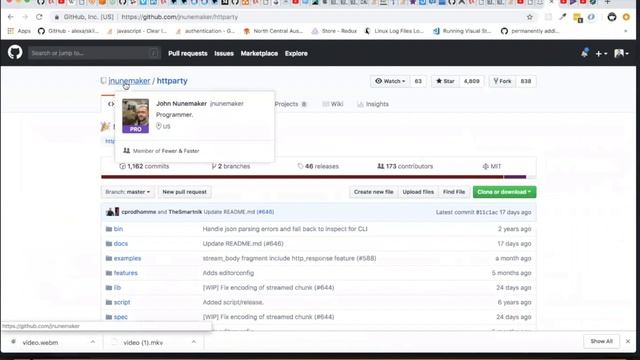640x360 pixels.
Task: Open the docs folder
Action: (121, 244)
